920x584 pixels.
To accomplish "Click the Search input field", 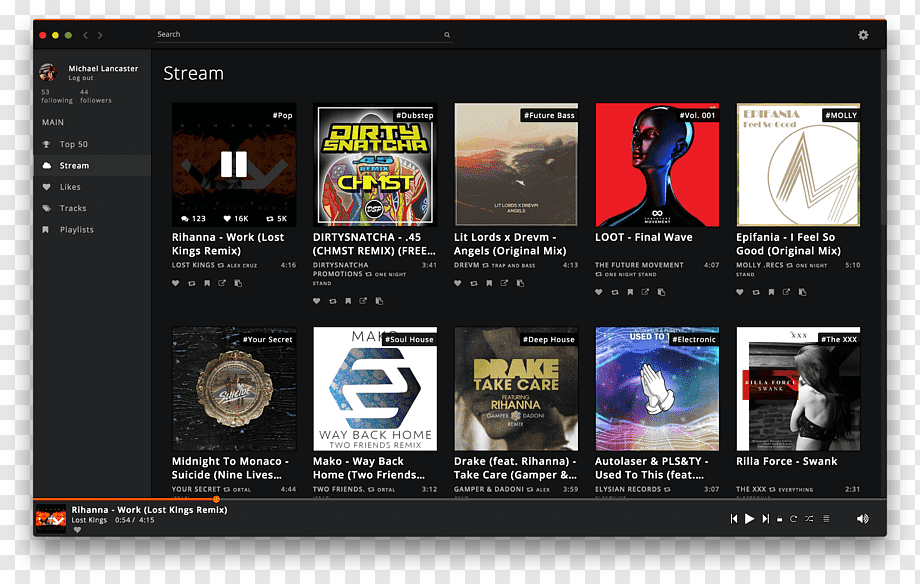I will (303, 35).
